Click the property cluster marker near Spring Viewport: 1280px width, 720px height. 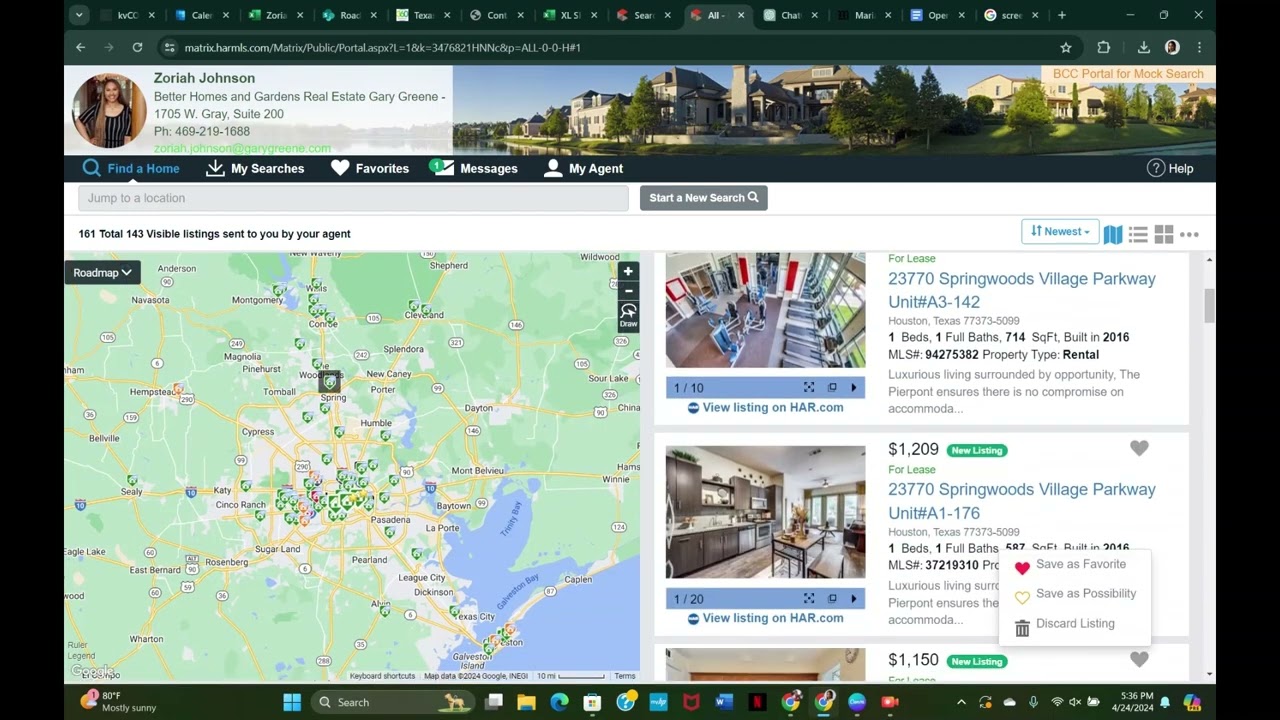coord(329,381)
